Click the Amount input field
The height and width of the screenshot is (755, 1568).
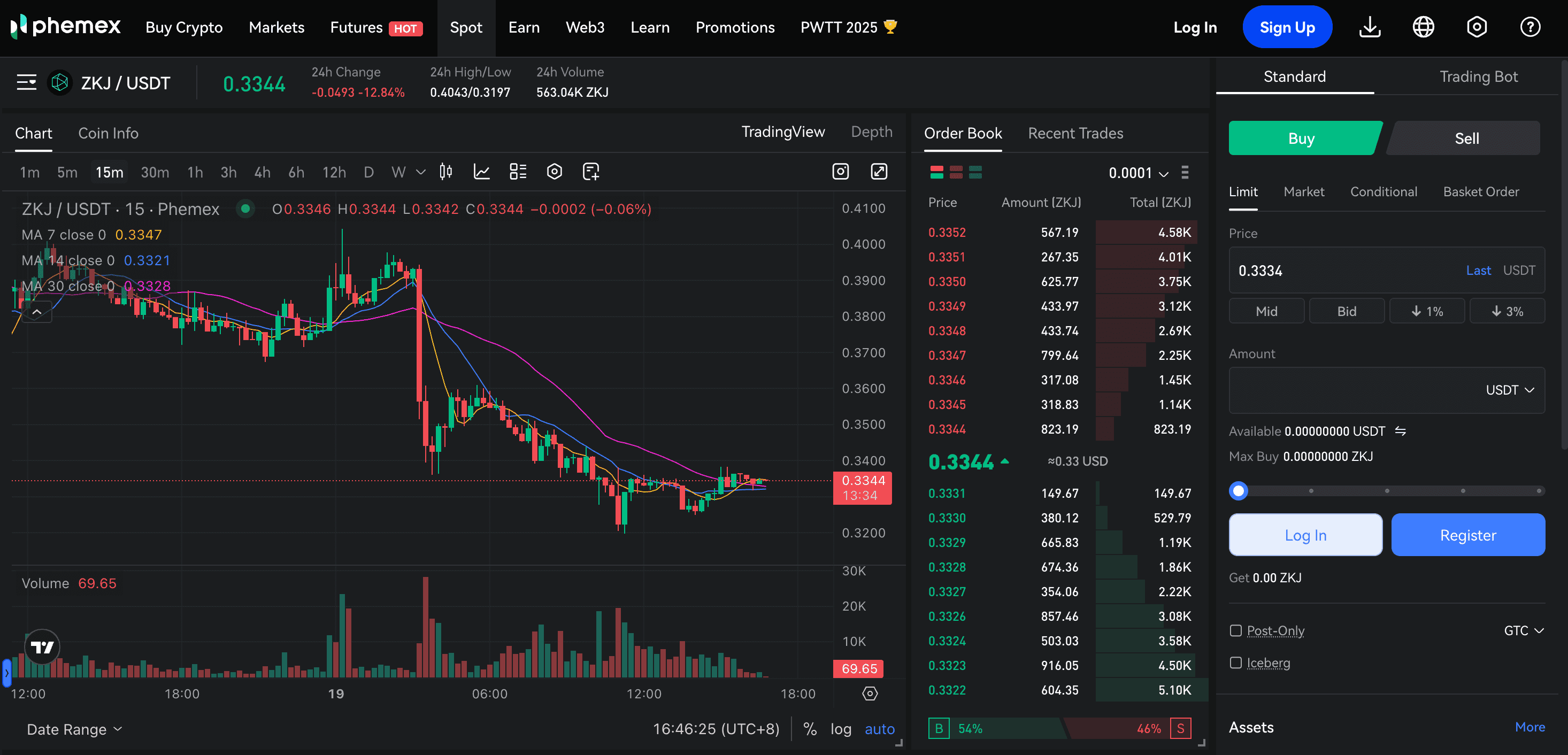[1387, 390]
